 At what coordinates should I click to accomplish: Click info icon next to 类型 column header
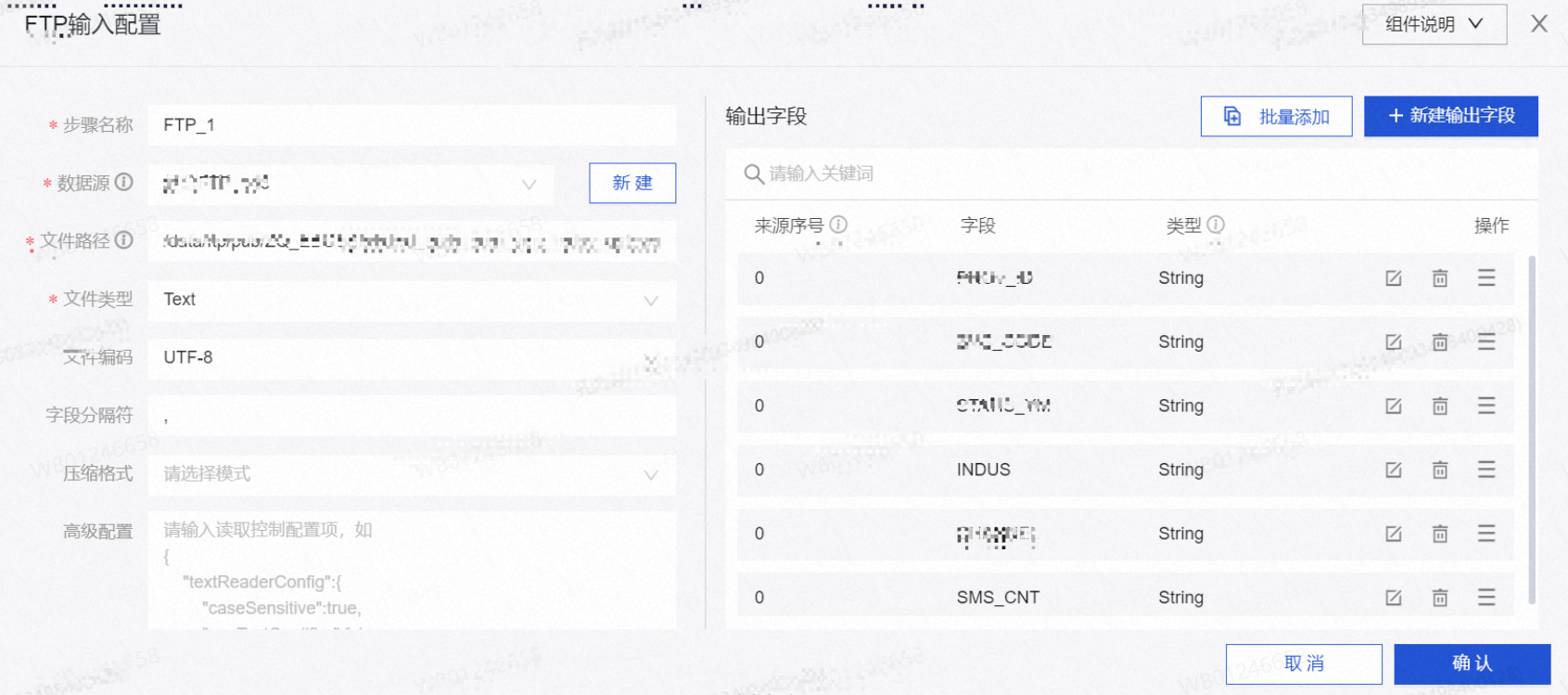tap(1216, 225)
